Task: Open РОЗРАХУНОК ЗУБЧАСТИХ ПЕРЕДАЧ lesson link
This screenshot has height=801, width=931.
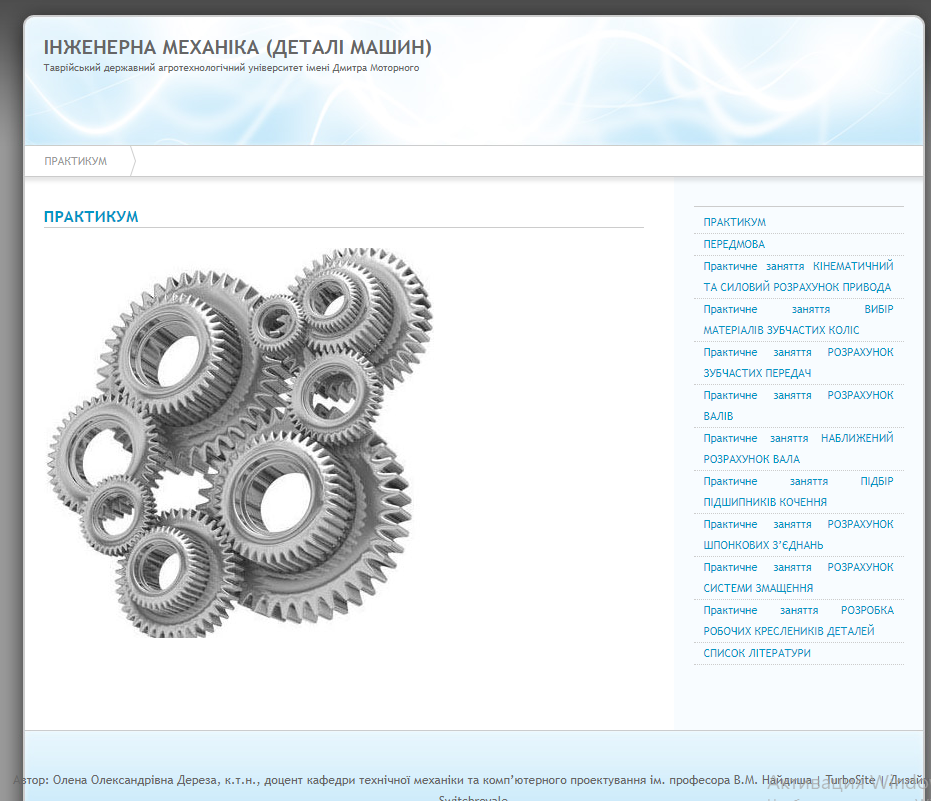Action: pos(798,363)
